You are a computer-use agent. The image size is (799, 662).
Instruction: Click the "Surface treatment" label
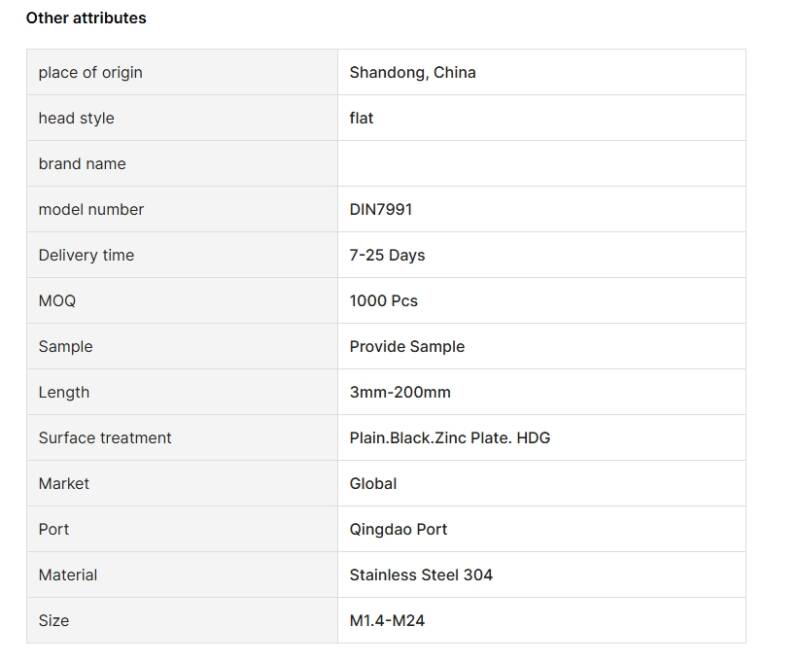(x=105, y=438)
